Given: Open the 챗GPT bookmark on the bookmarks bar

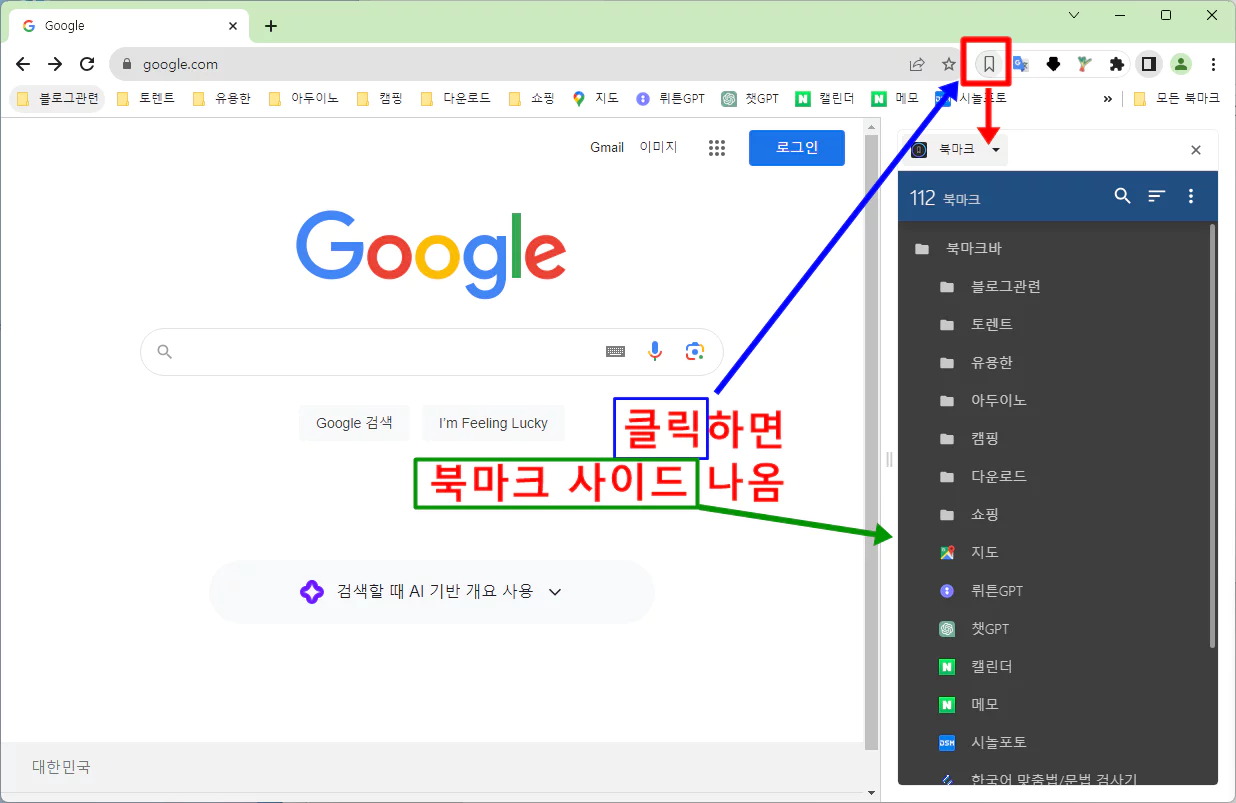Looking at the screenshot, I should [x=750, y=99].
